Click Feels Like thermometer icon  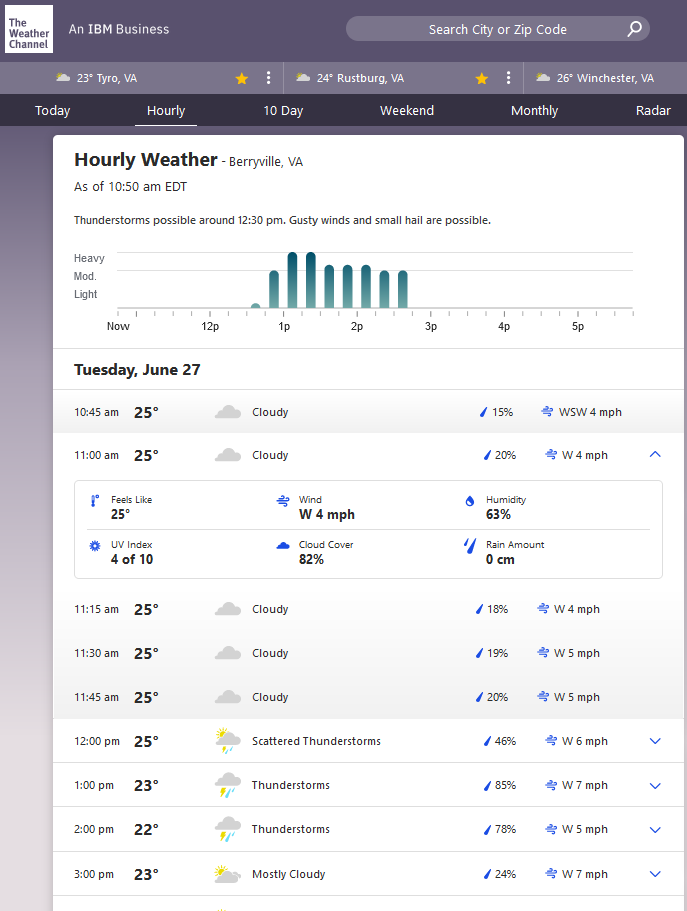click(94, 501)
